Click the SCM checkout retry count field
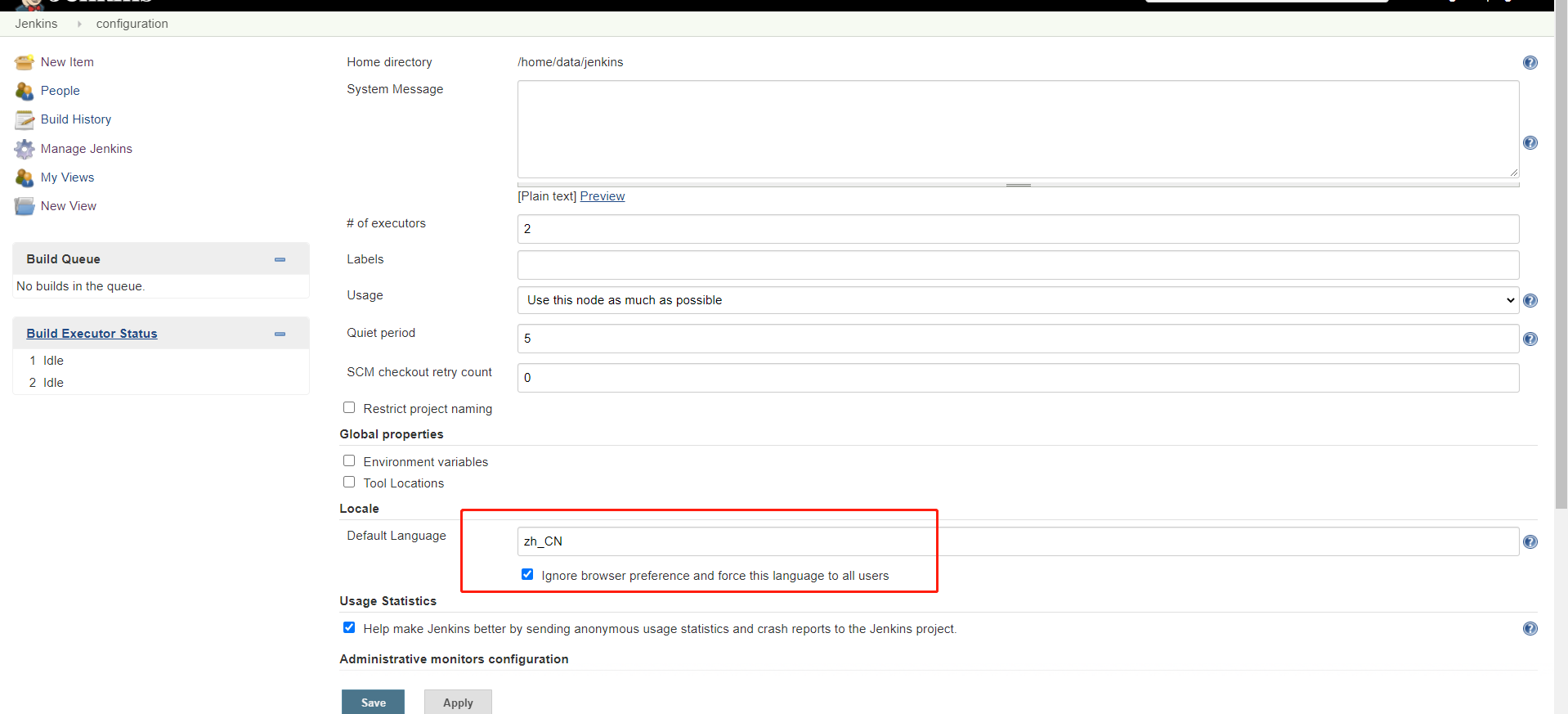This screenshot has height=714, width=1568. (x=1018, y=378)
